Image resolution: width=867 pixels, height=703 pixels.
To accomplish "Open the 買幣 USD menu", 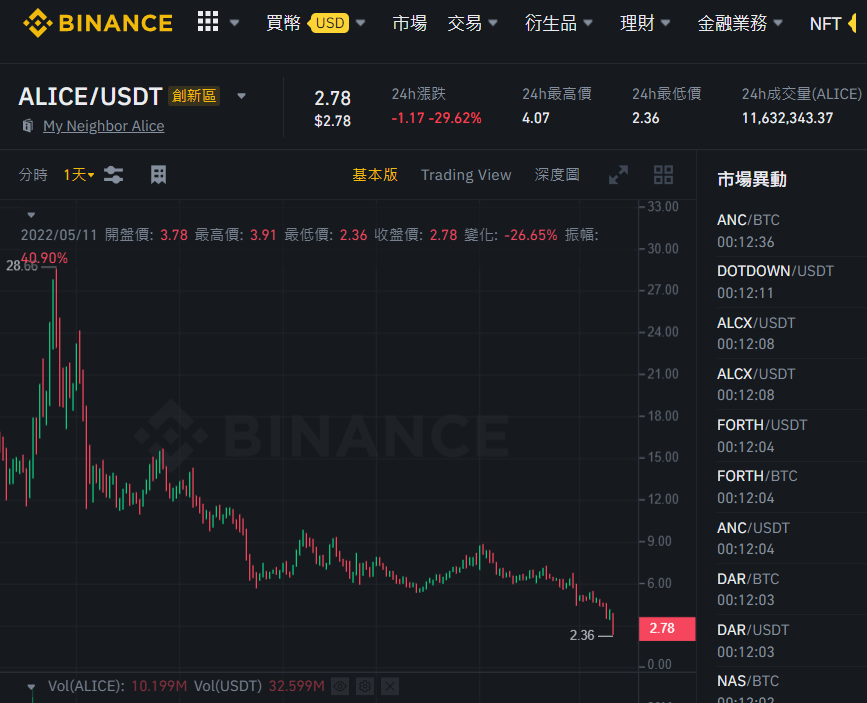I will point(315,23).
